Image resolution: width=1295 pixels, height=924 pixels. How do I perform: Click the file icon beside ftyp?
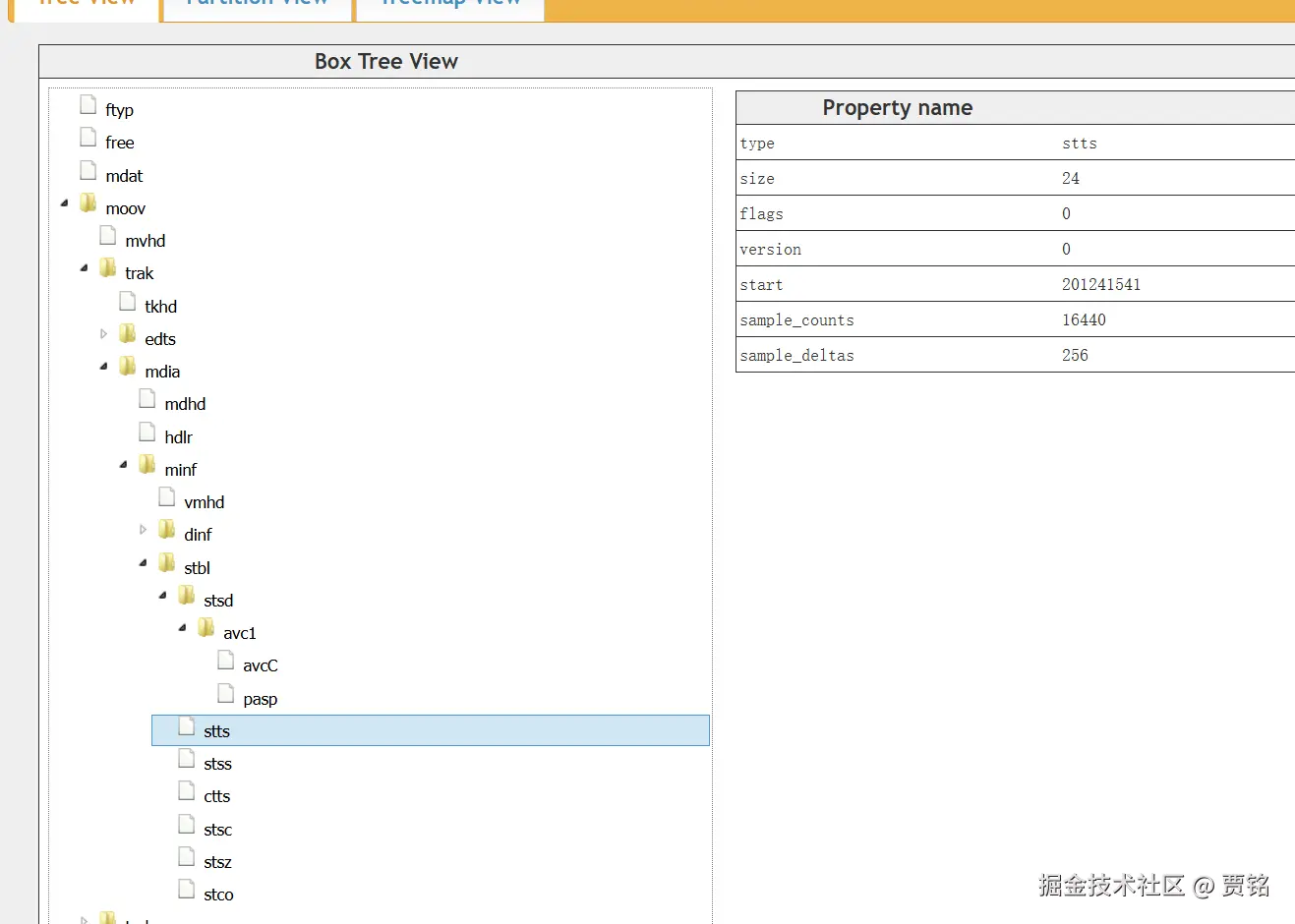88,105
